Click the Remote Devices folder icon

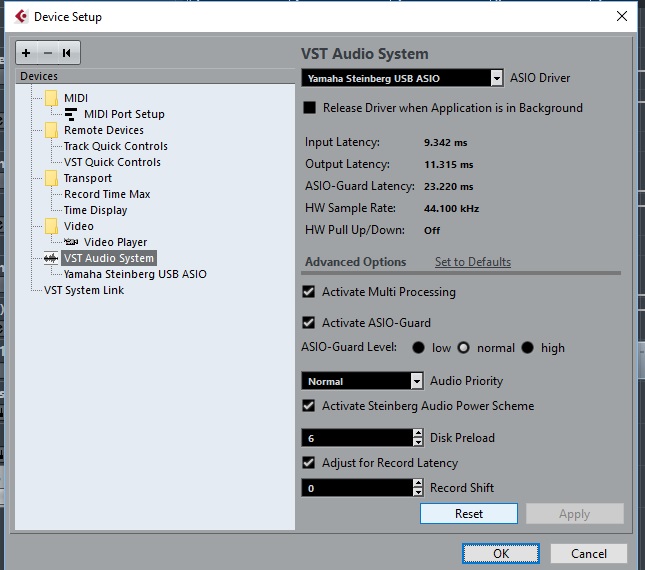tap(51, 130)
